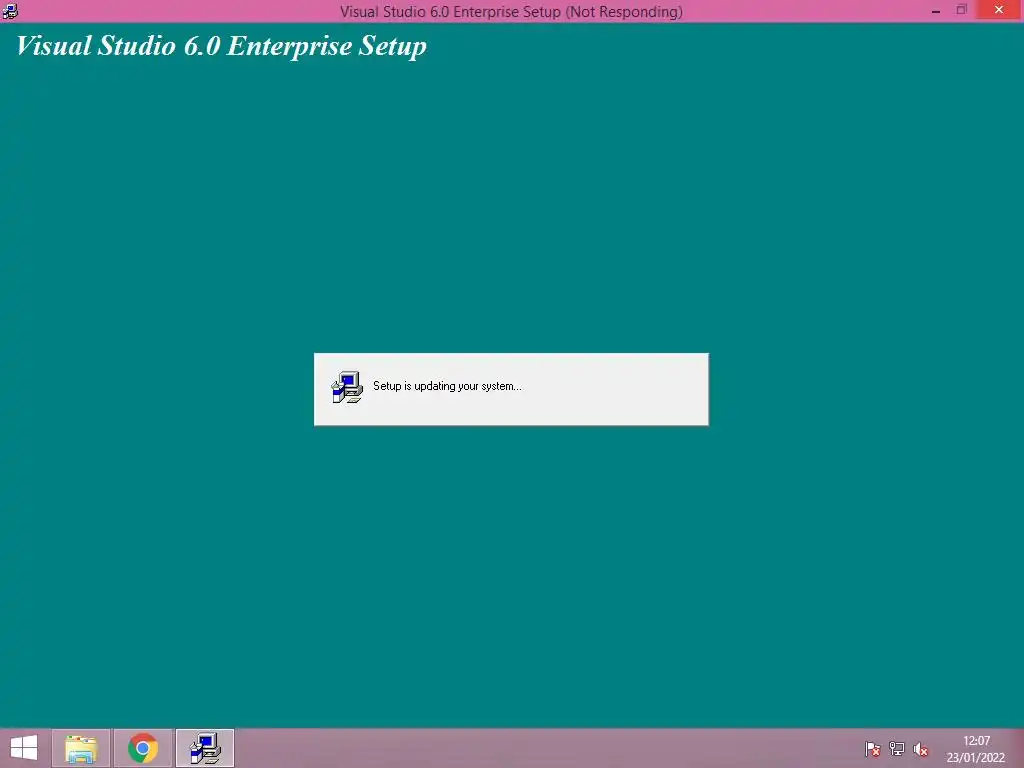Image resolution: width=1024 pixels, height=768 pixels.
Task: Restore the Visual Studio Setup window size
Action: coord(961,10)
